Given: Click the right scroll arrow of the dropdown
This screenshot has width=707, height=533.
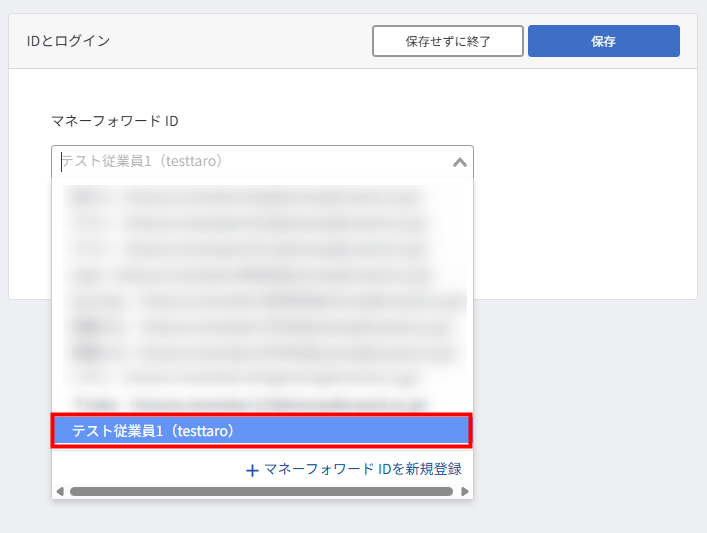Looking at the screenshot, I should [x=465, y=491].
